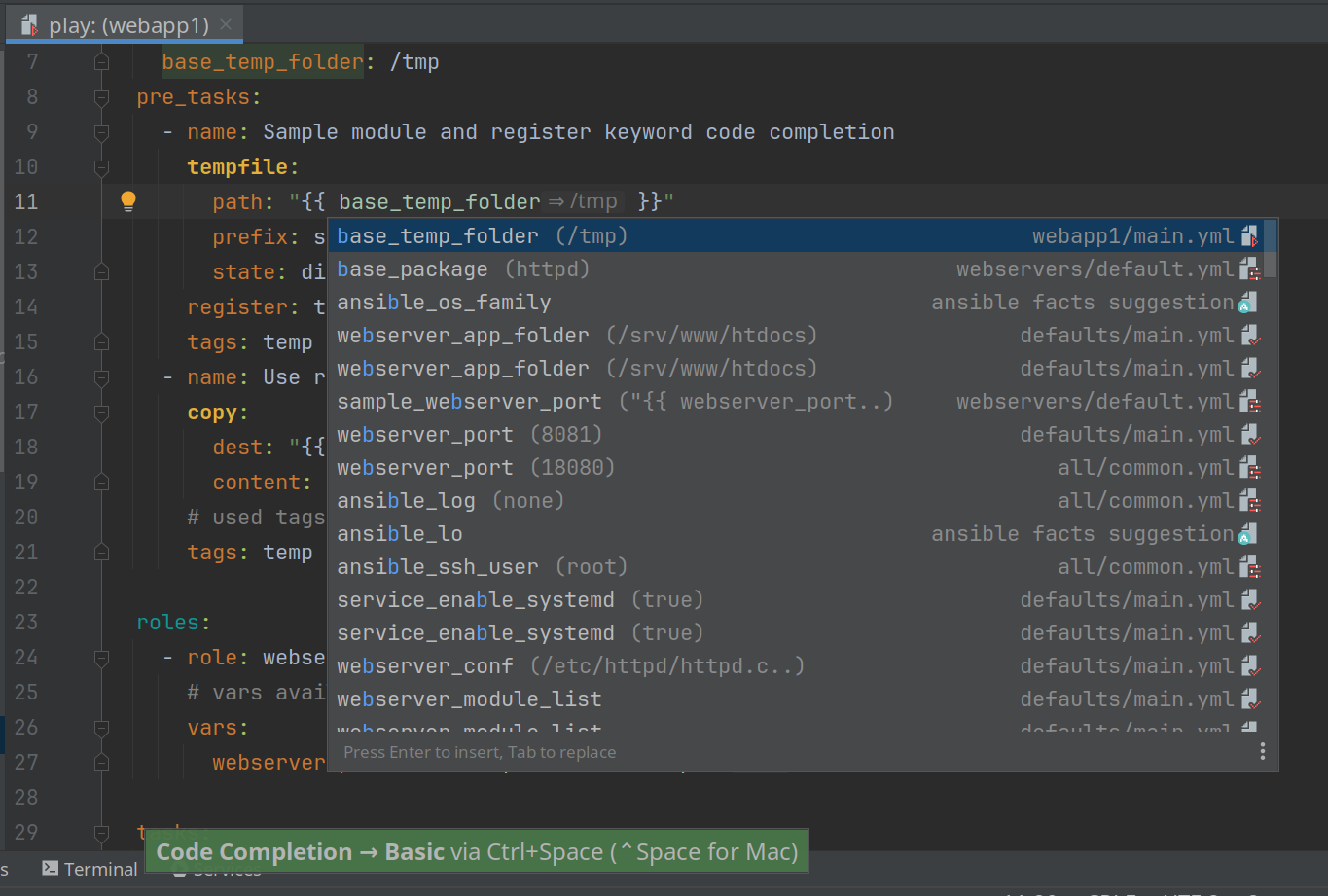
Task: Pick ansible_ssh_user (root) from the list
Action: (797, 566)
